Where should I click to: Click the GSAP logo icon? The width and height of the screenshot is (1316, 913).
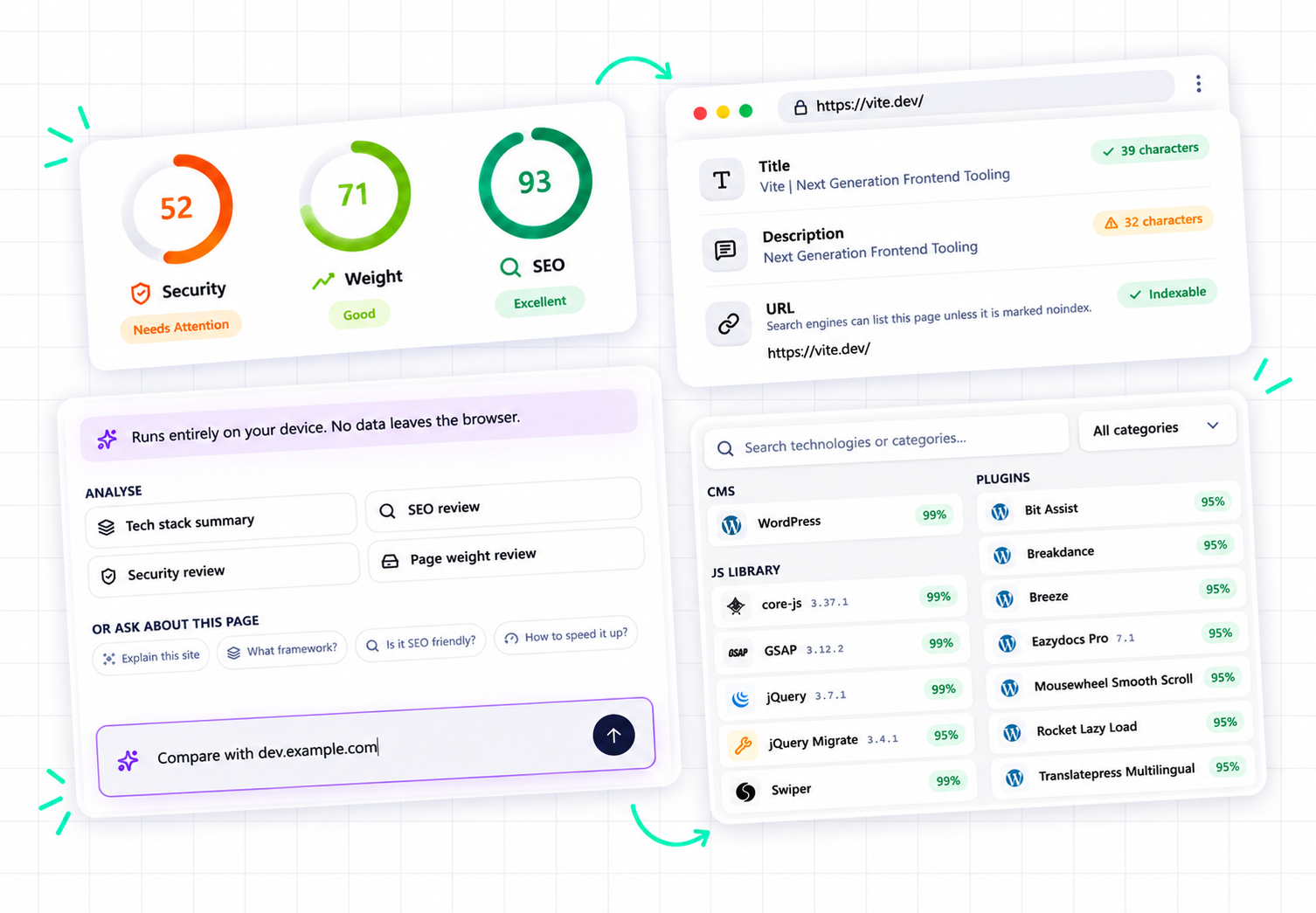[738, 652]
